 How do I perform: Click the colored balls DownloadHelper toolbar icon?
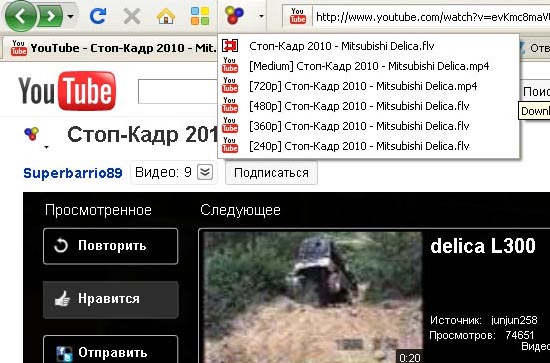pyautogui.click(x=234, y=15)
